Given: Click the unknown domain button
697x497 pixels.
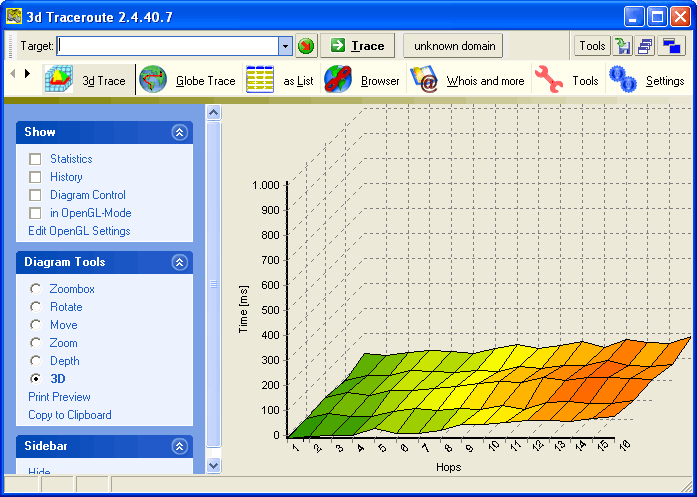Looking at the screenshot, I should (x=453, y=46).
